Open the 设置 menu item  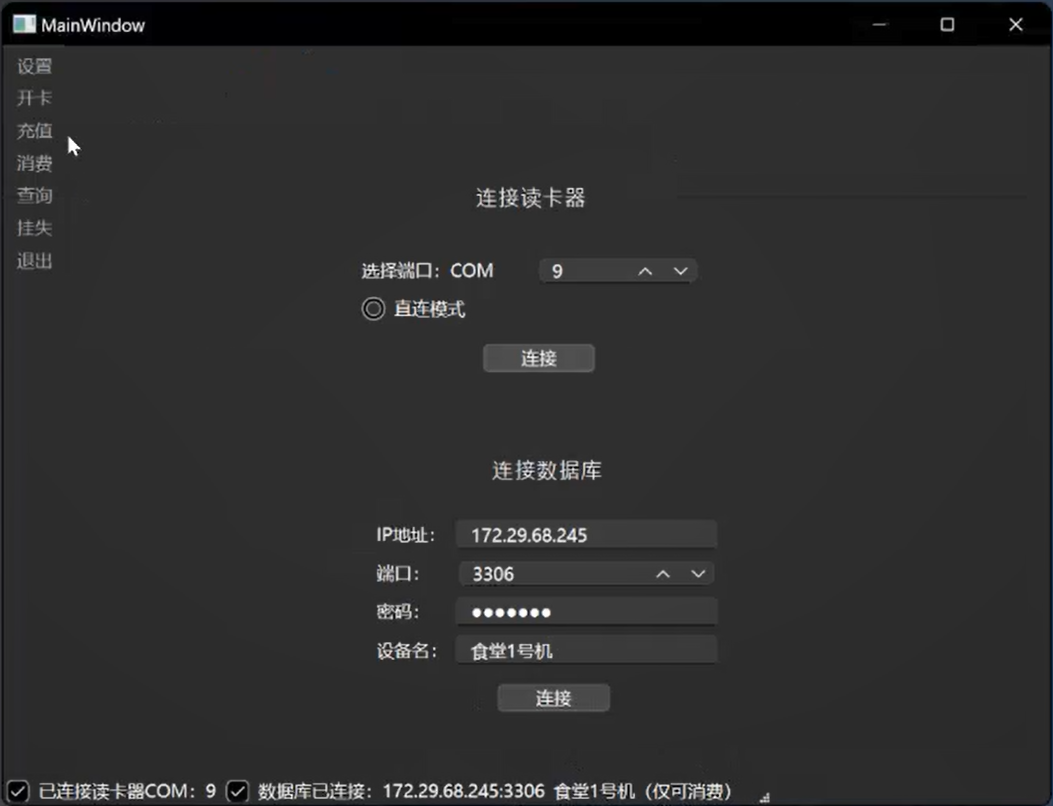pos(34,65)
